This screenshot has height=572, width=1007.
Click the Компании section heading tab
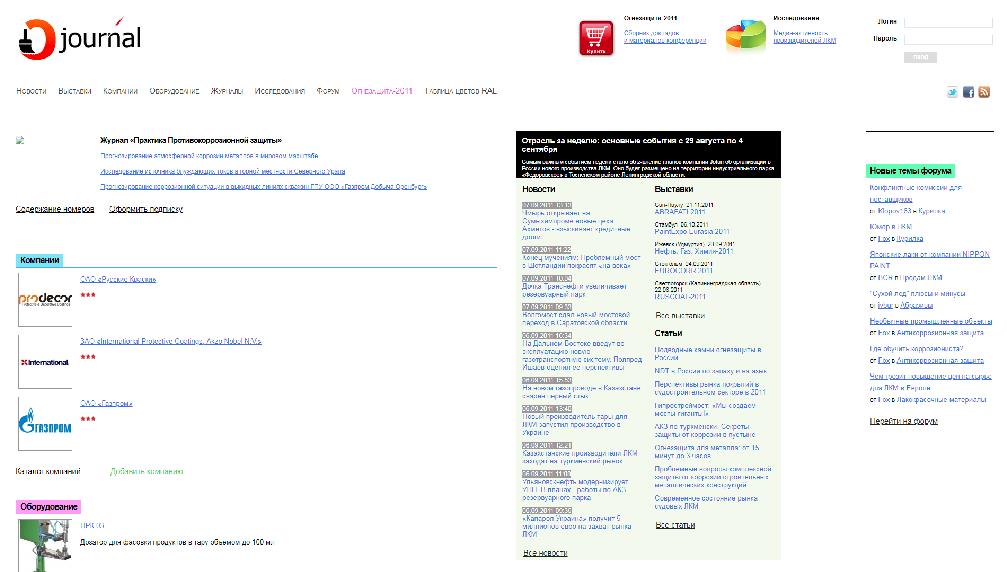(x=40, y=260)
